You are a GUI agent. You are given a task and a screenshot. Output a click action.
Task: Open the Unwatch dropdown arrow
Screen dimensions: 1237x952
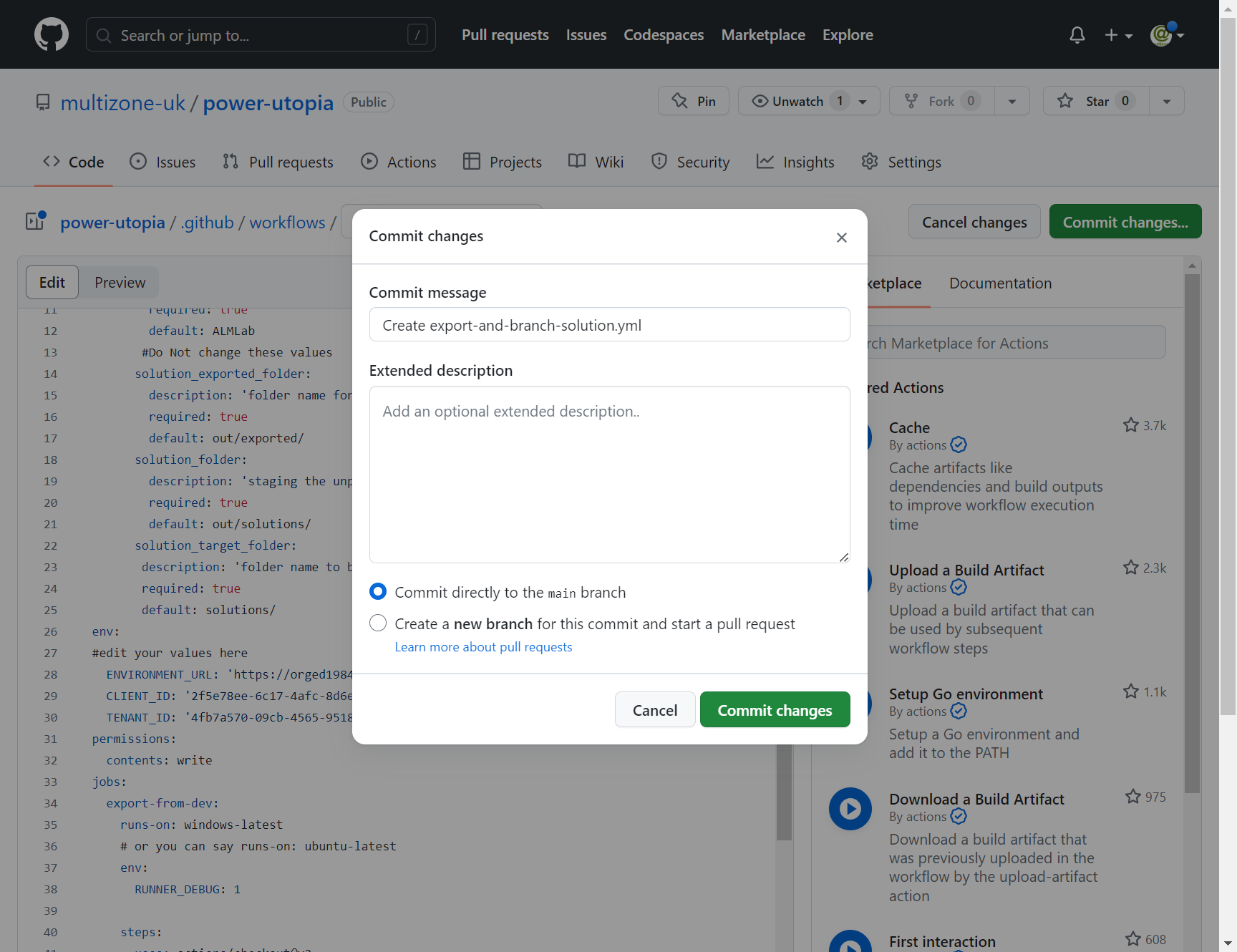pyautogui.click(x=862, y=101)
